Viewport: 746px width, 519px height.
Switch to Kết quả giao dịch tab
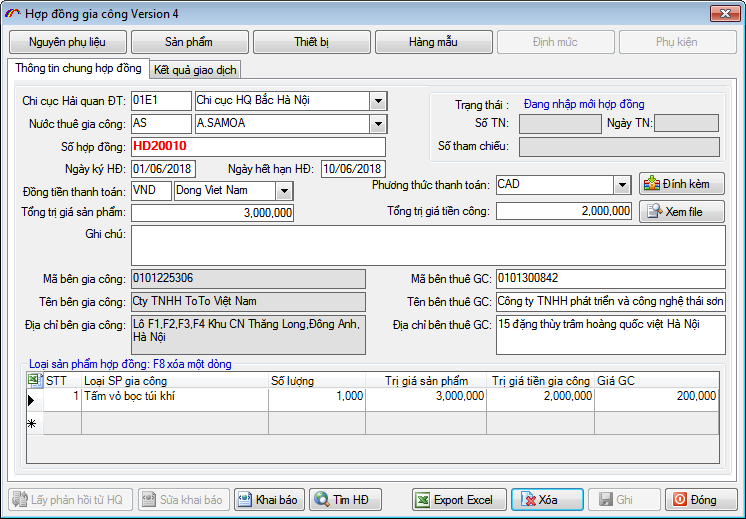[196, 70]
